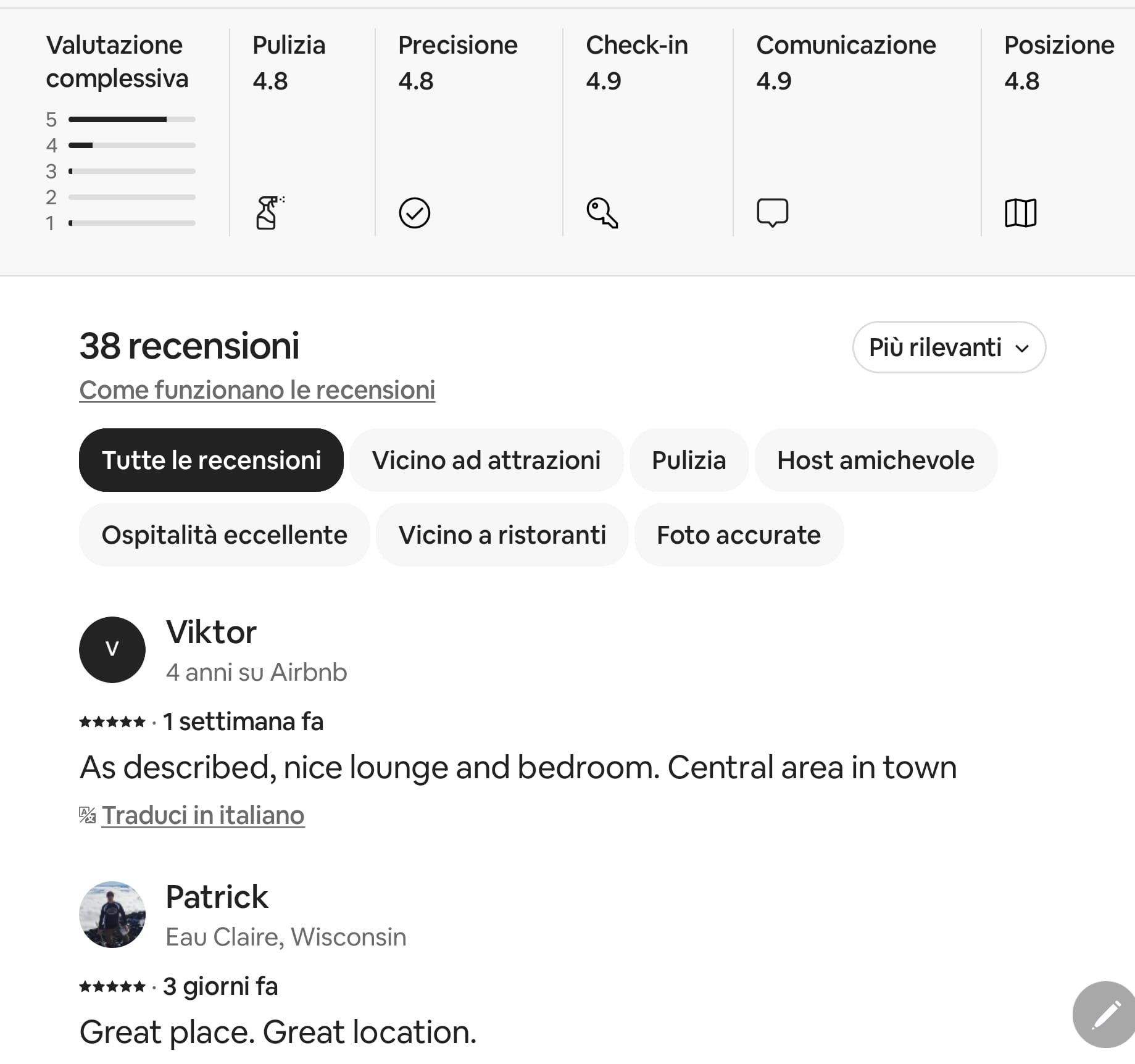Click the cleaning spray bottle icon

(x=268, y=213)
